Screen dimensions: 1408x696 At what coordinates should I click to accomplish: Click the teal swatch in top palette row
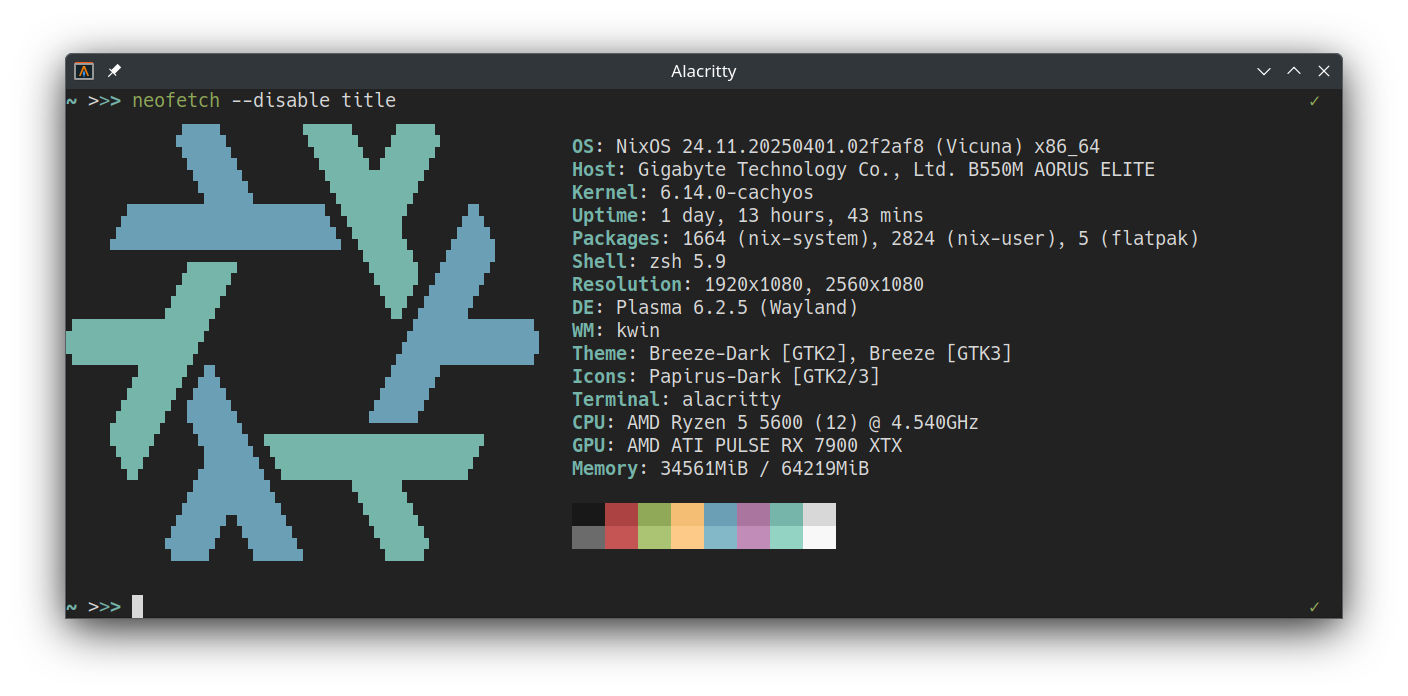(786, 514)
